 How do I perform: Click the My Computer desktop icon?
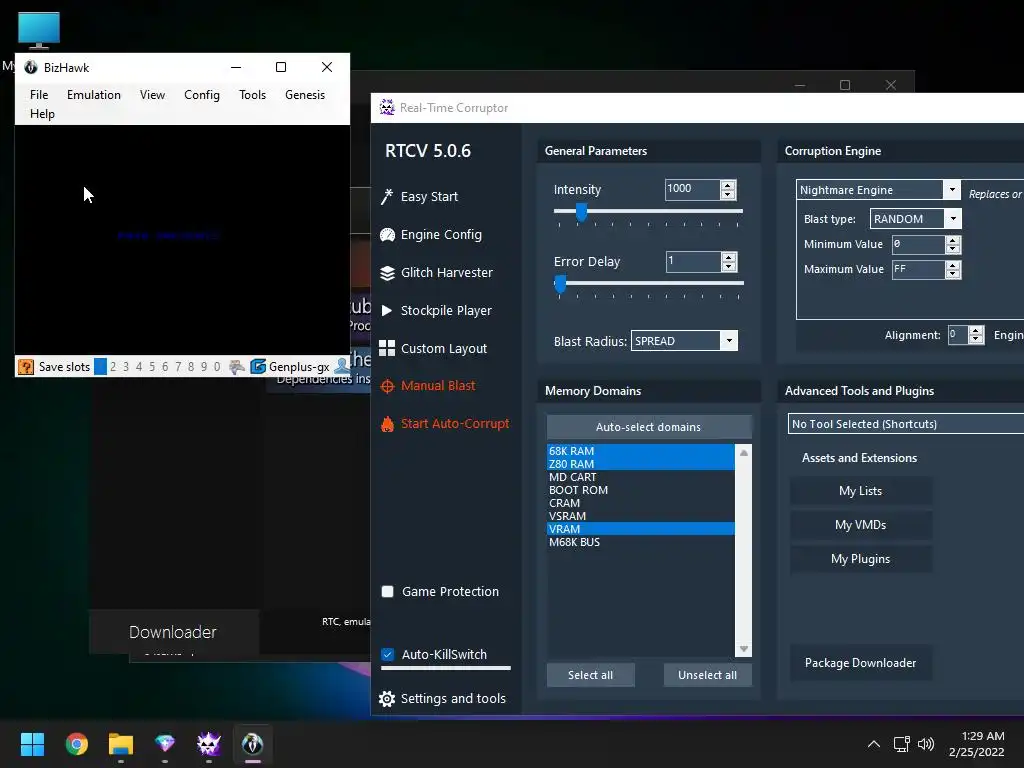pyautogui.click(x=39, y=31)
